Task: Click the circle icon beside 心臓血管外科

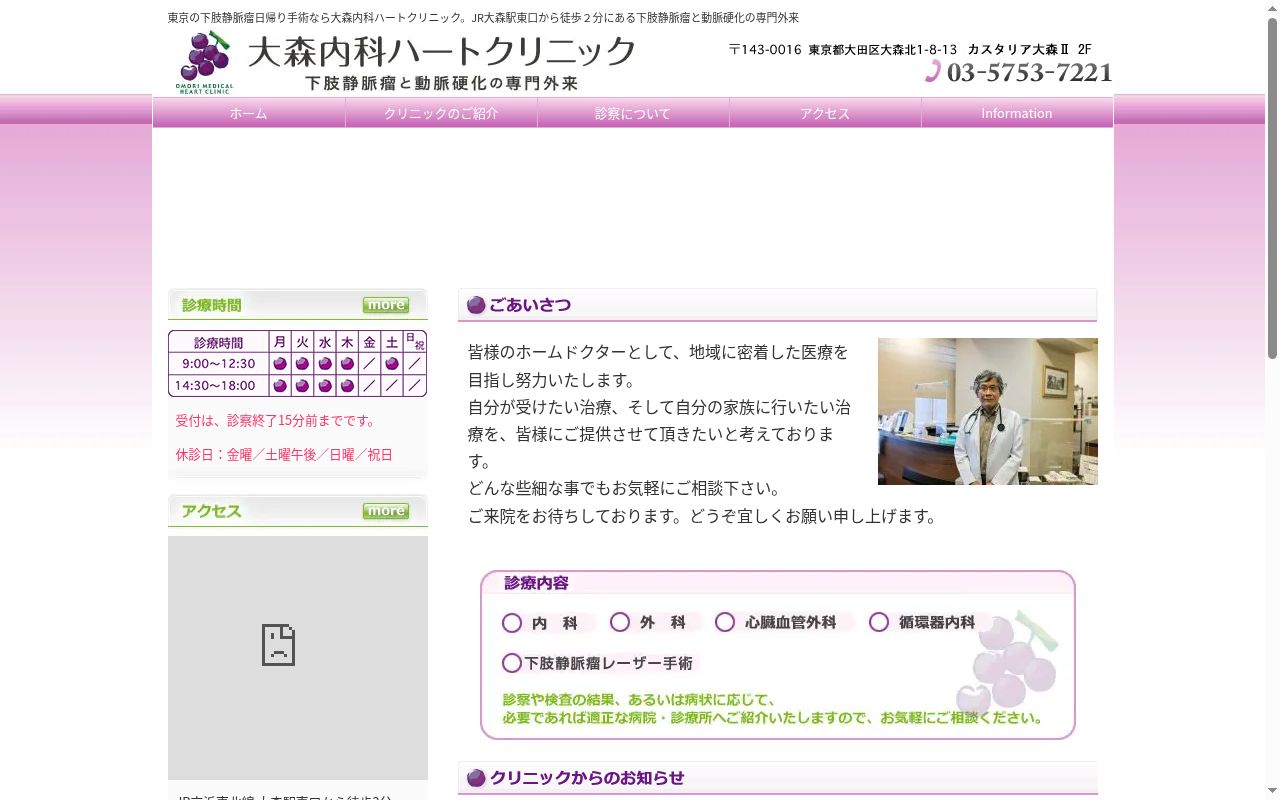Action: pos(725,622)
